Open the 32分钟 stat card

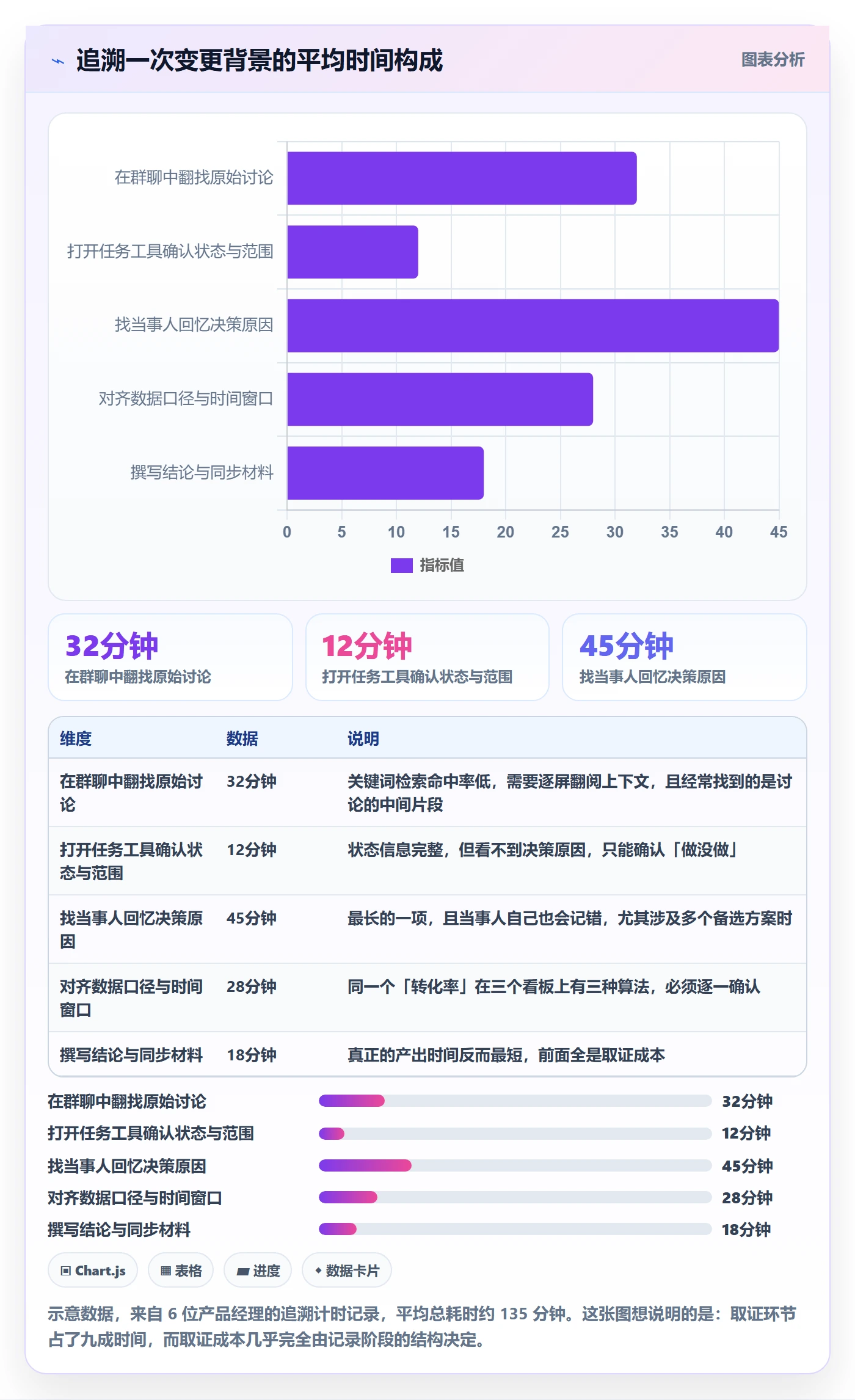pyautogui.click(x=170, y=657)
